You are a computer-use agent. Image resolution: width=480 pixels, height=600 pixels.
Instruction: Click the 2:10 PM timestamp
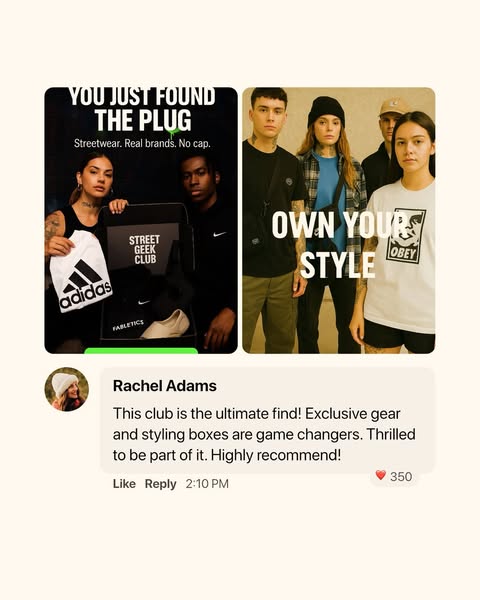[x=207, y=484]
